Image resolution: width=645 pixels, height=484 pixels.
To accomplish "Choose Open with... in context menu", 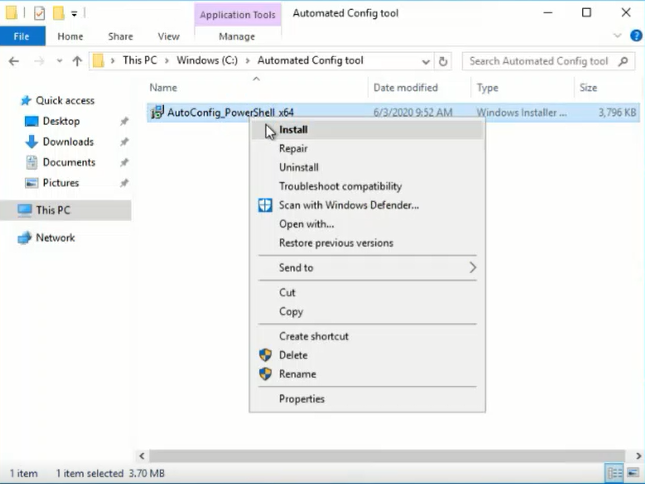I will (367, 224).
